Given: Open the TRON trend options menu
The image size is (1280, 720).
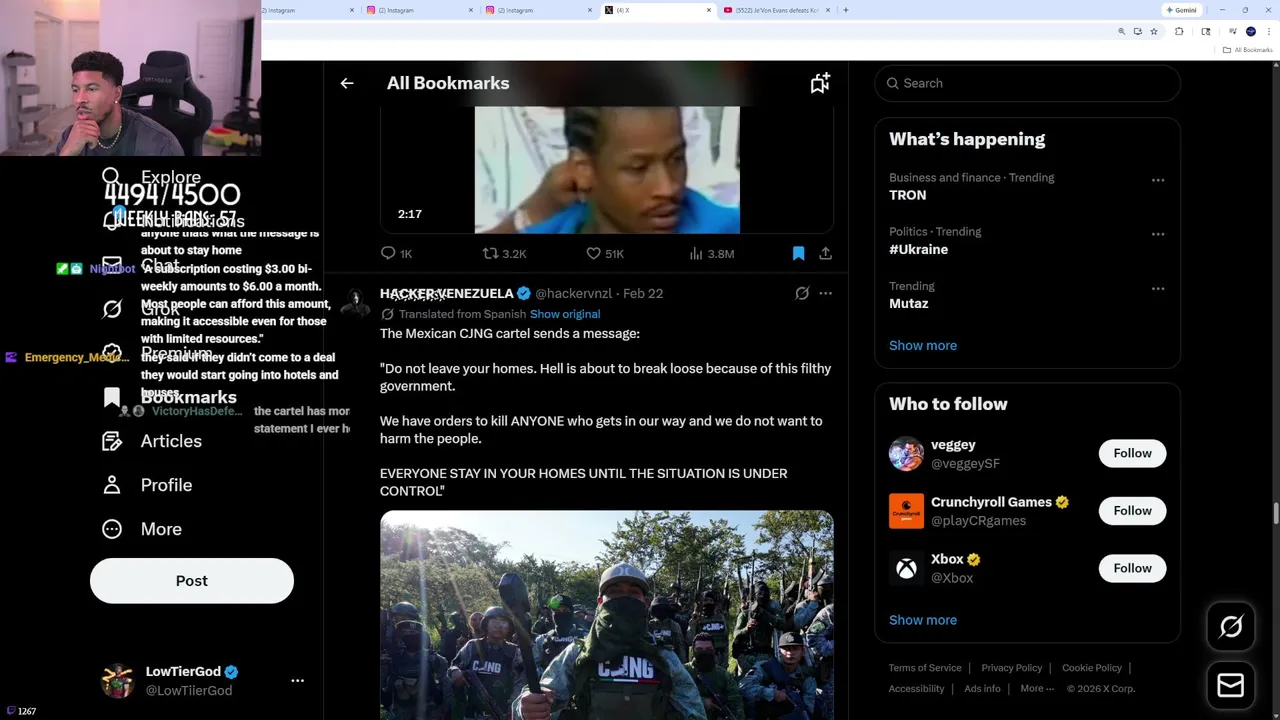Looking at the screenshot, I should (1158, 180).
